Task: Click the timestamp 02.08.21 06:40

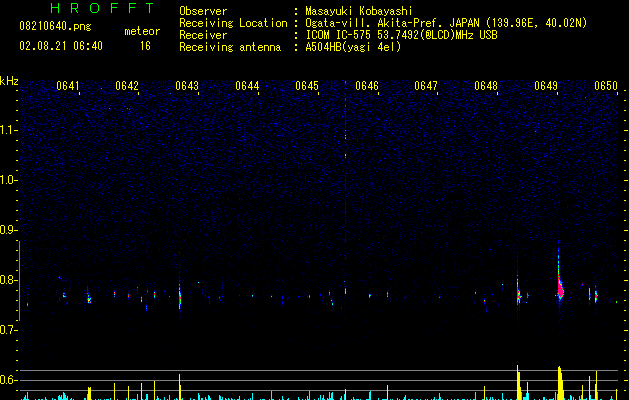Action: pos(61,46)
